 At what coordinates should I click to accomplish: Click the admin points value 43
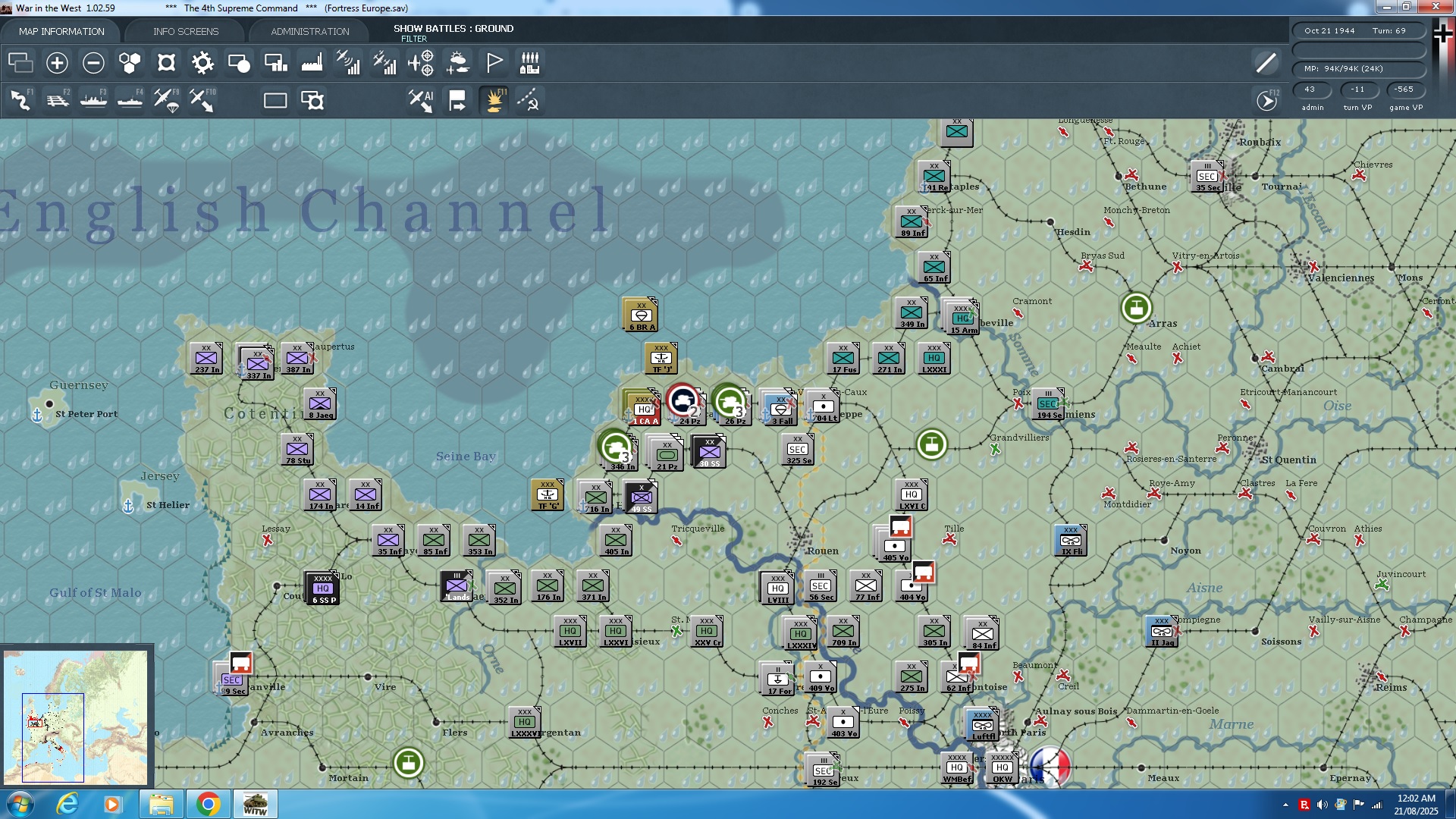(x=1310, y=89)
